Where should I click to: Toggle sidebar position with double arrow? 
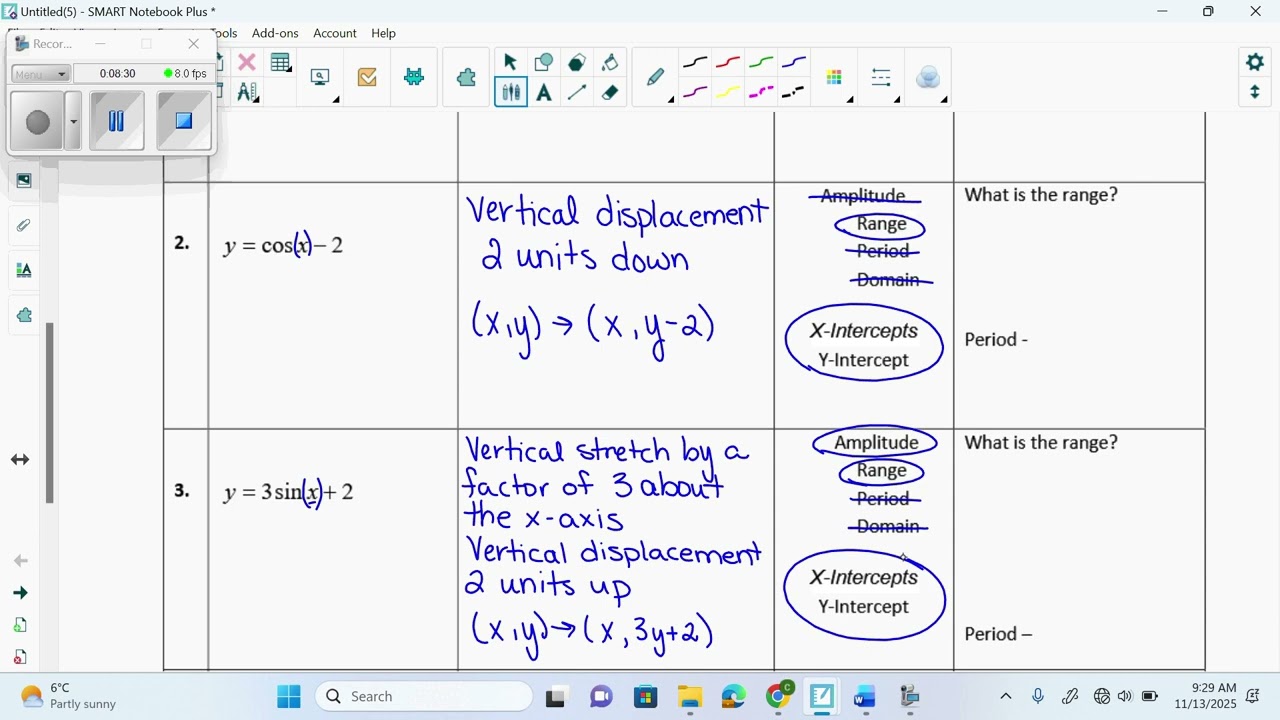click(x=20, y=460)
